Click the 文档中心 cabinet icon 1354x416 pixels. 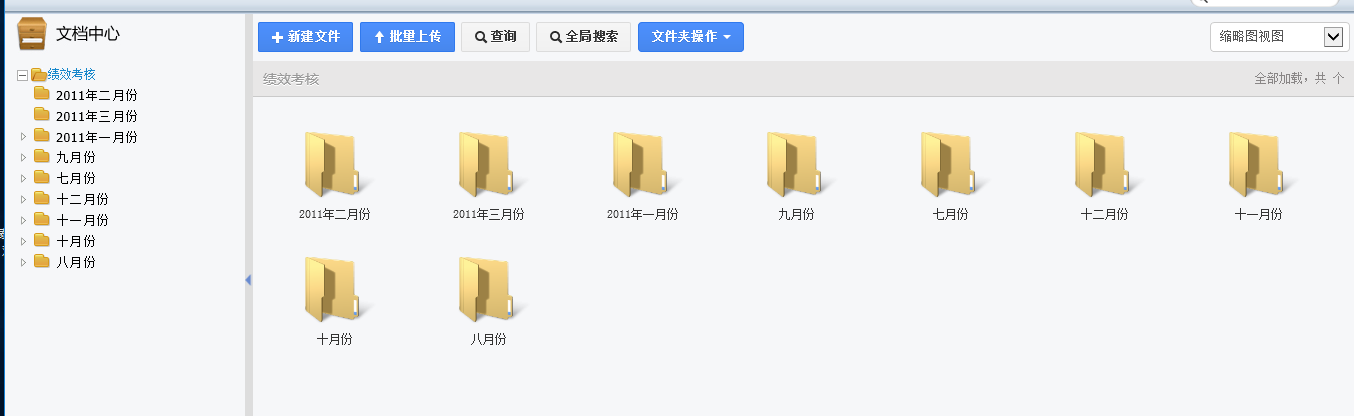coord(33,34)
